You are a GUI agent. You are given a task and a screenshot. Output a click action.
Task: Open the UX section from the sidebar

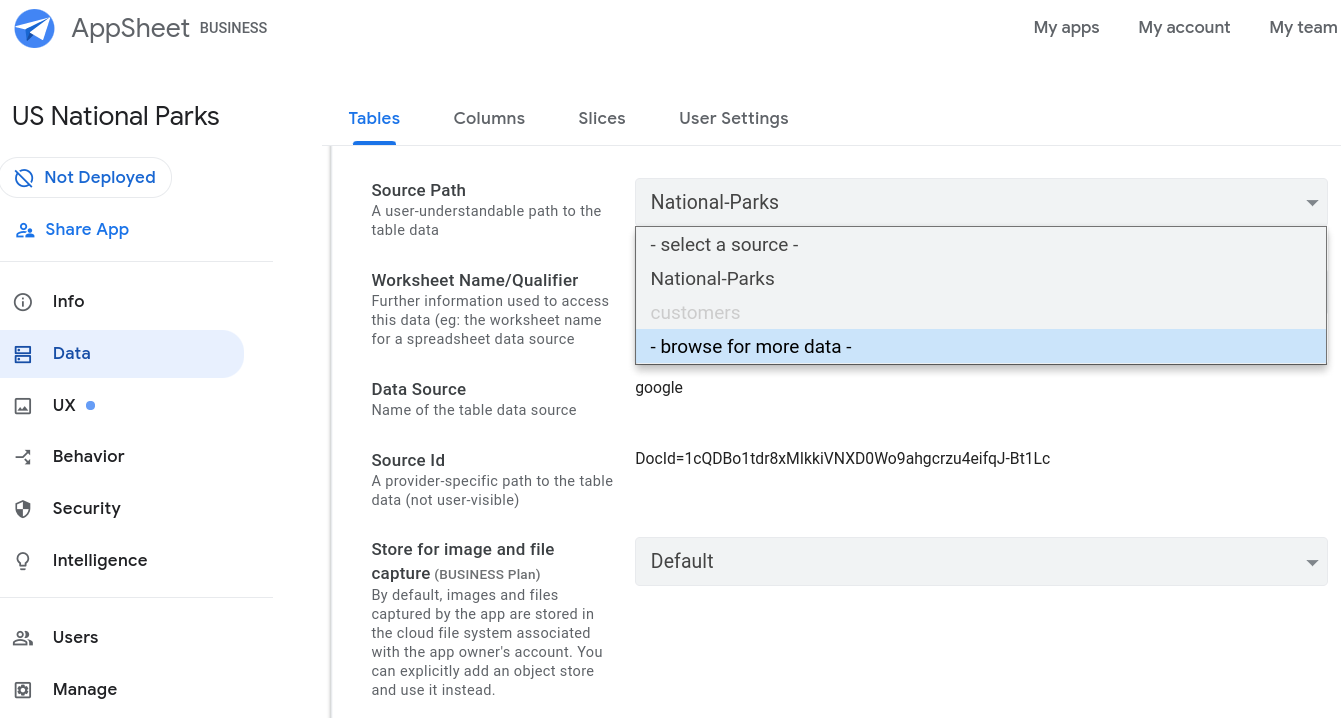tap(64, 405)
